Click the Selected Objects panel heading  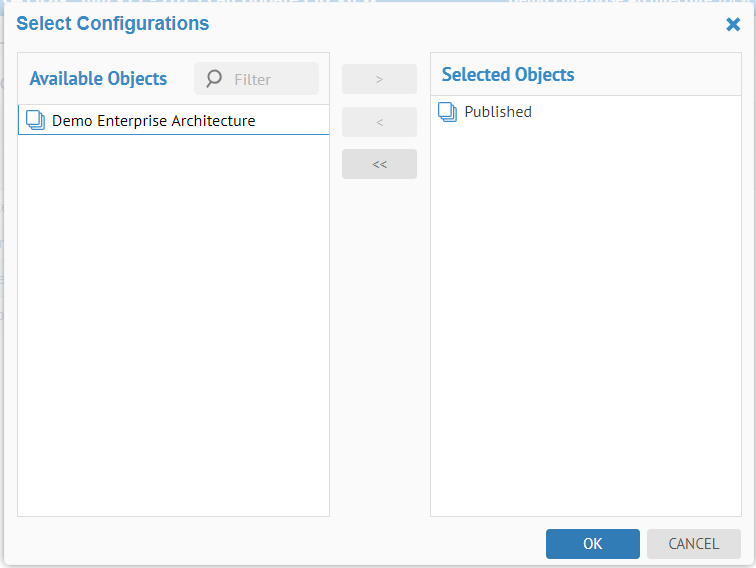[508, 75]
